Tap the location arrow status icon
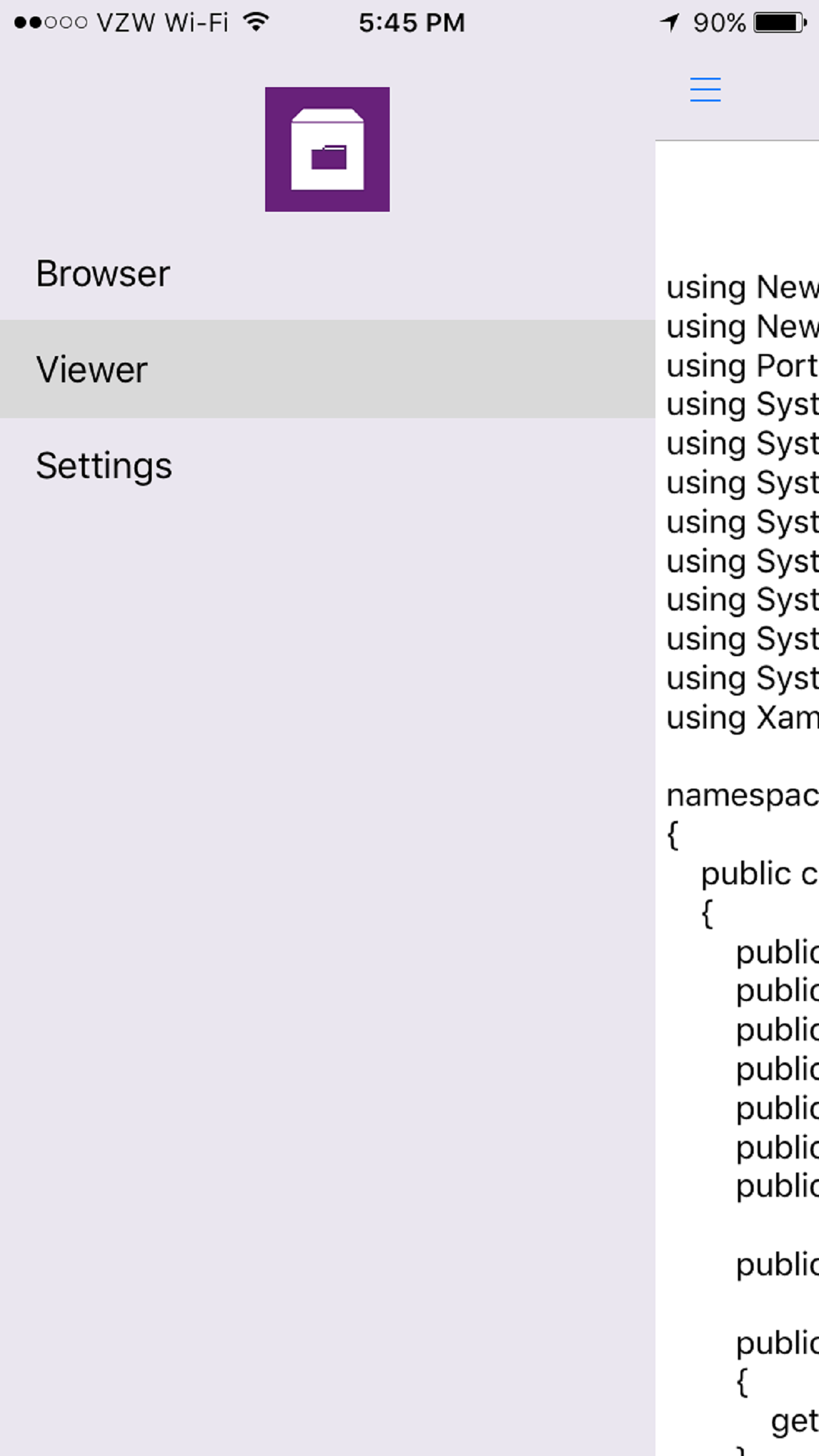Viewport: 819px width, 1456px height. (669, 23)
